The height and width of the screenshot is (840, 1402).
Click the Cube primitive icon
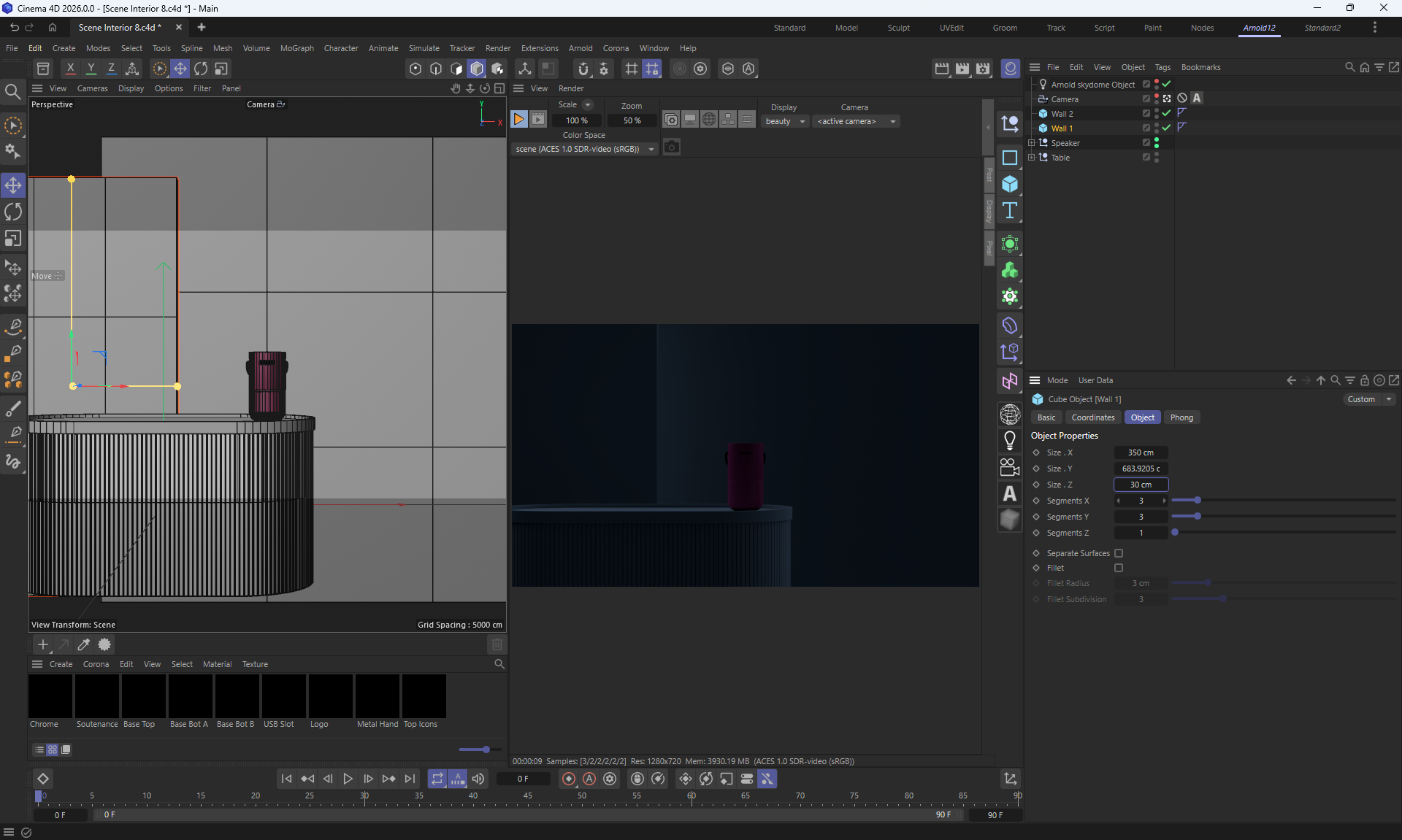[1010, 184]
